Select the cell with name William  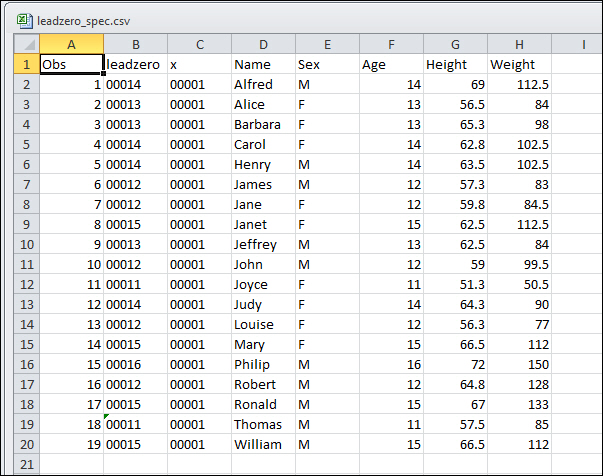[263, 444]
